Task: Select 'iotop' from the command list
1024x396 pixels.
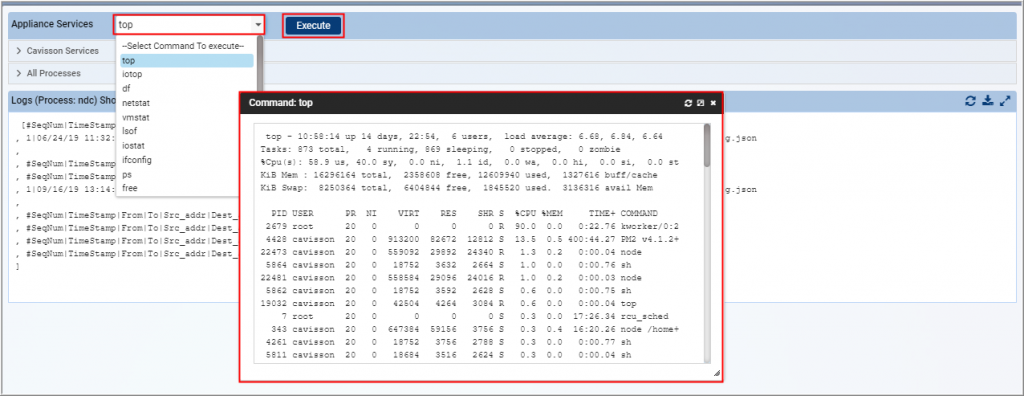Action: point(186,74)
